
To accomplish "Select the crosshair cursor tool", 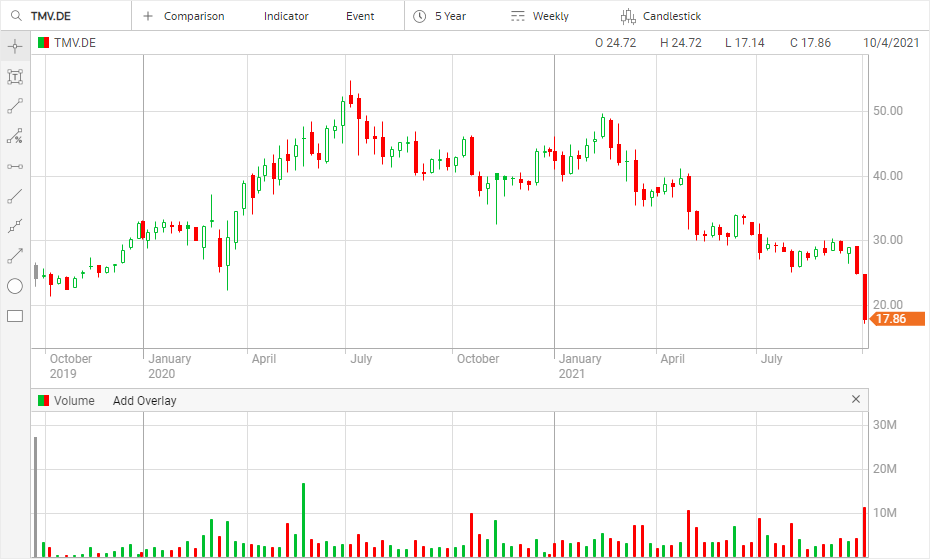I will (x=15, y=46).
